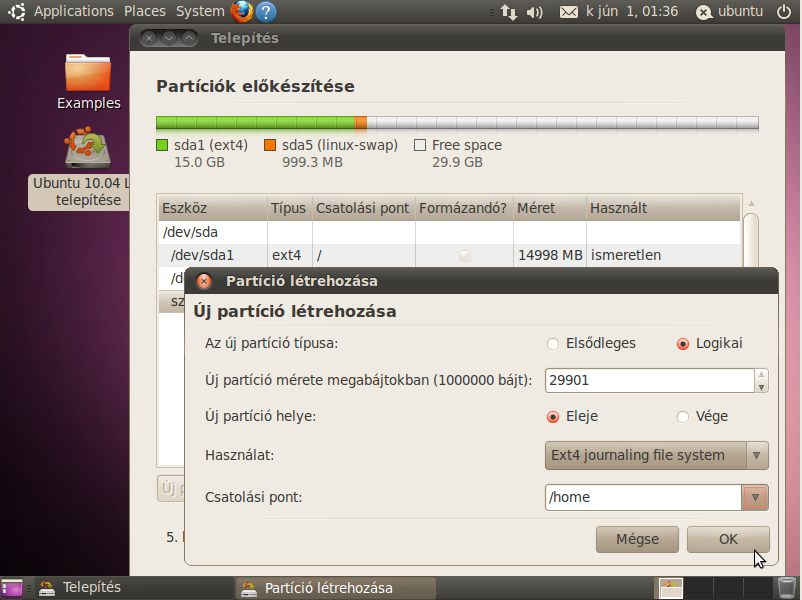Click the network connection indicator icon
802x600 pixels.
pos(509,12)
